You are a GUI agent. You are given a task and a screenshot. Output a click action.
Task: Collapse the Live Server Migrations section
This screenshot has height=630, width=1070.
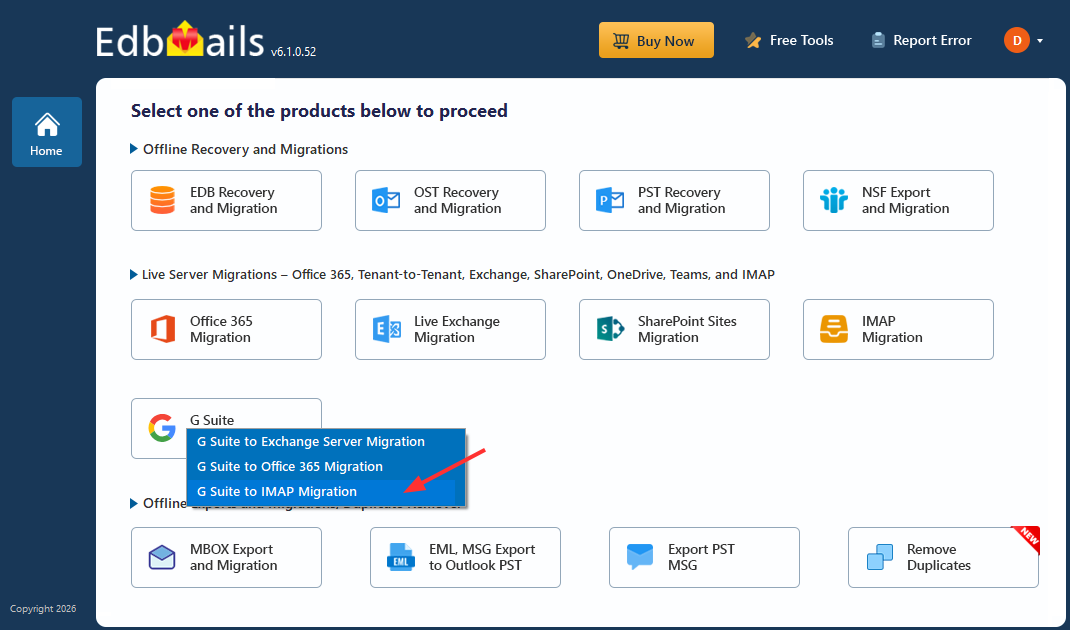point(135,274)
